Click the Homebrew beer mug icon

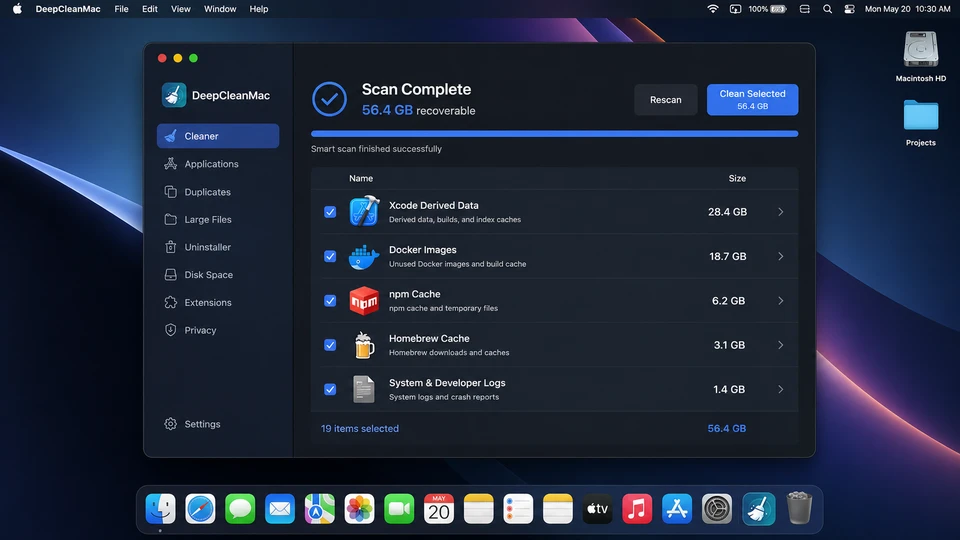[x=364, y=345]
